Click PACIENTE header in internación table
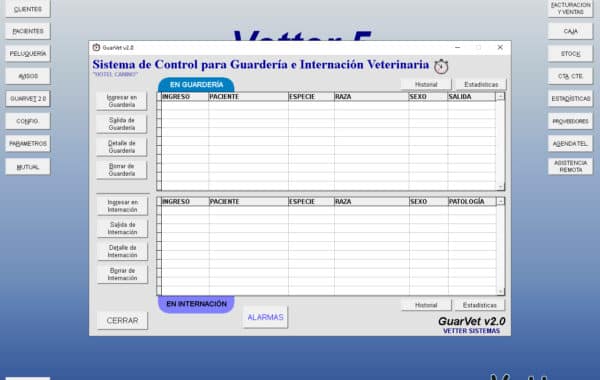This screenshot has height=380, width=600. coord(249,202)
